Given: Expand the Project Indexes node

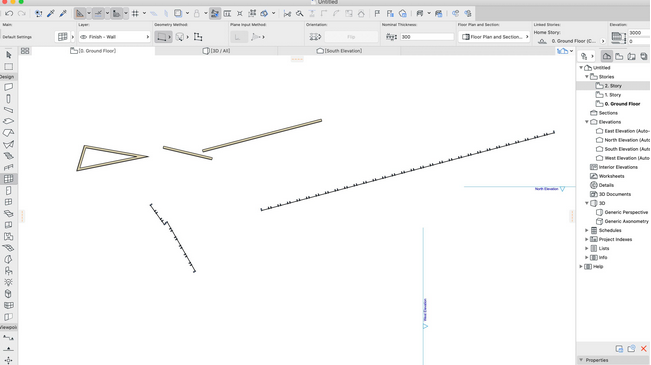Looking at the screenshot, I should (x=587, y=240).
